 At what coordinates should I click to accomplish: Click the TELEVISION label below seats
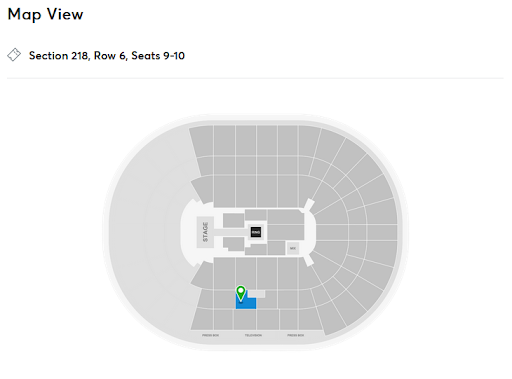coord(253,335)
